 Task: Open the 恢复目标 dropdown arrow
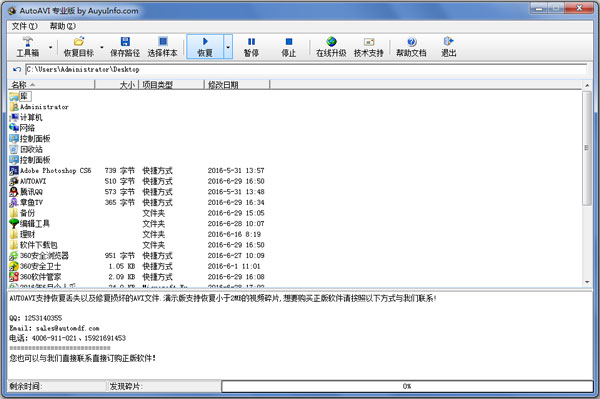coord(102,47)
